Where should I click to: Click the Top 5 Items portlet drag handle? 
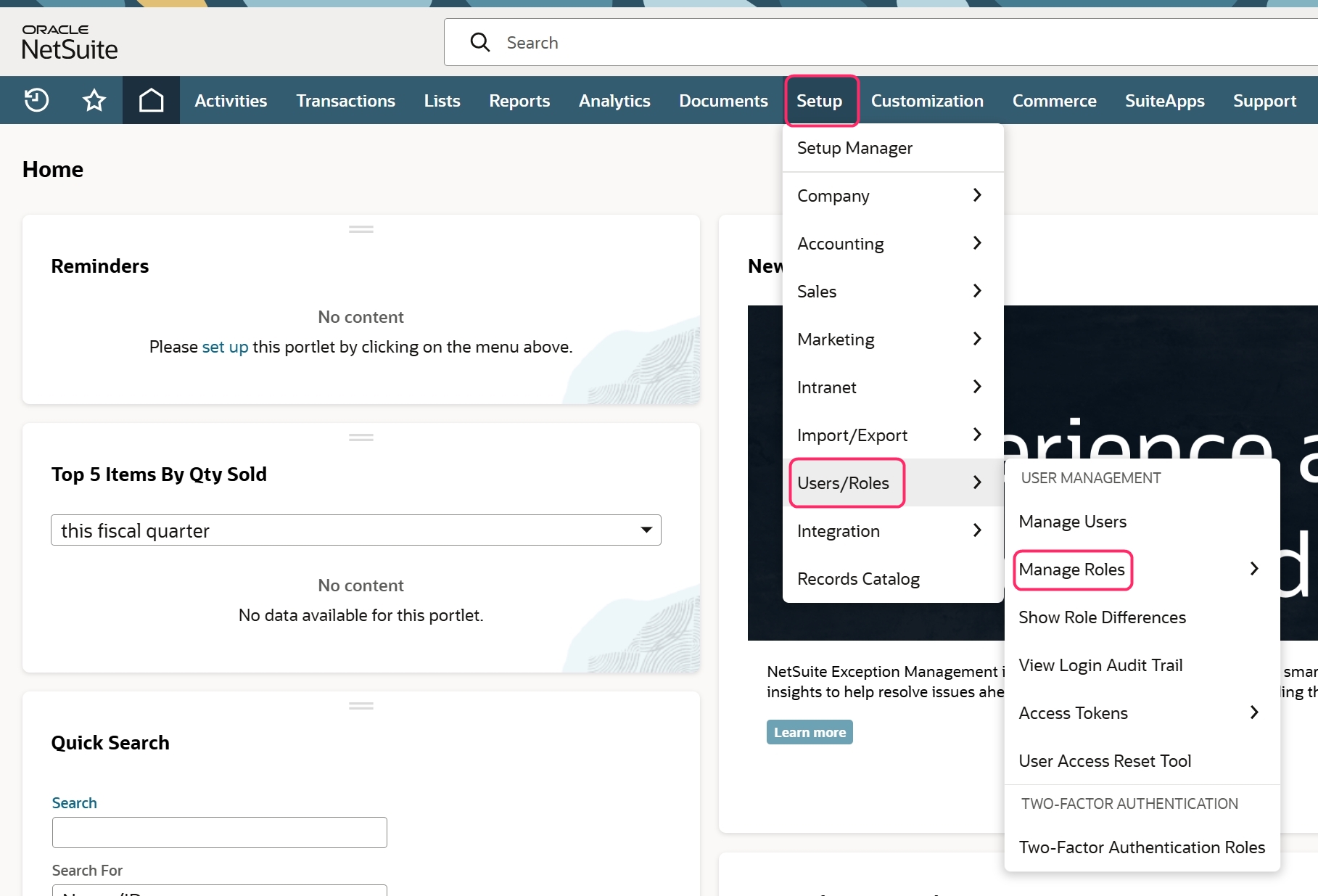coord(361,437)
